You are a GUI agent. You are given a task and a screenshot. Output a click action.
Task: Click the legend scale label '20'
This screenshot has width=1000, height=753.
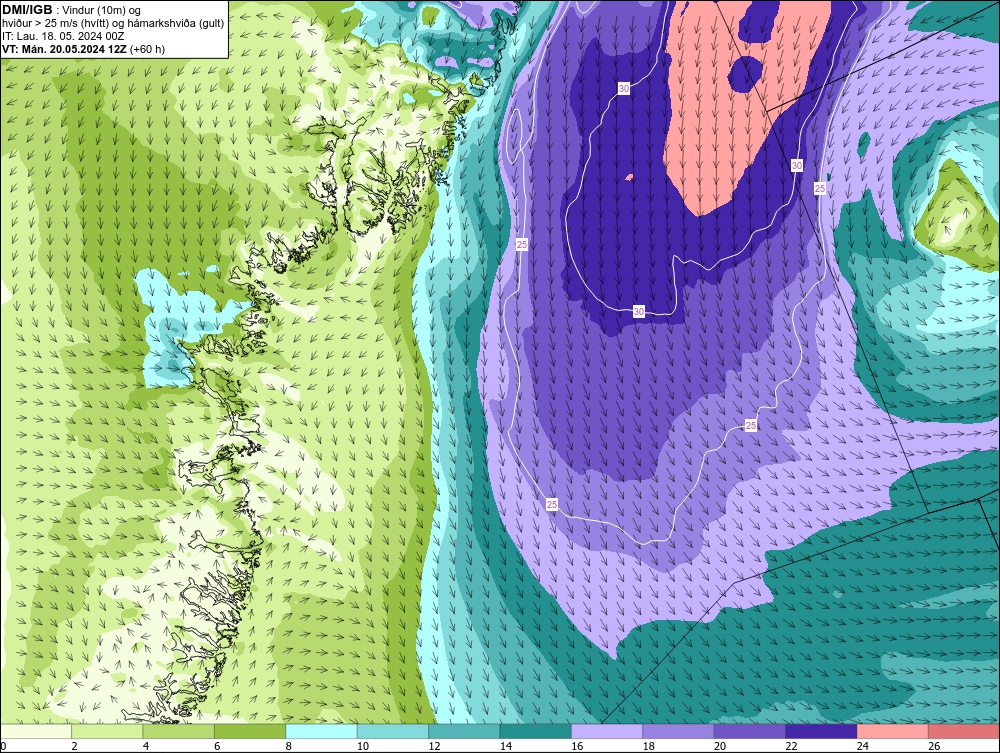[x=720, y=746]
